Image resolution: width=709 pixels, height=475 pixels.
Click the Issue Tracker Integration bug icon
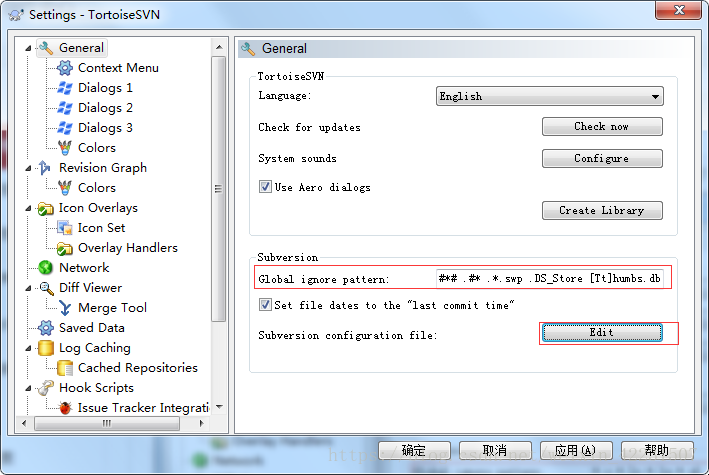click(x=65, y=408)
